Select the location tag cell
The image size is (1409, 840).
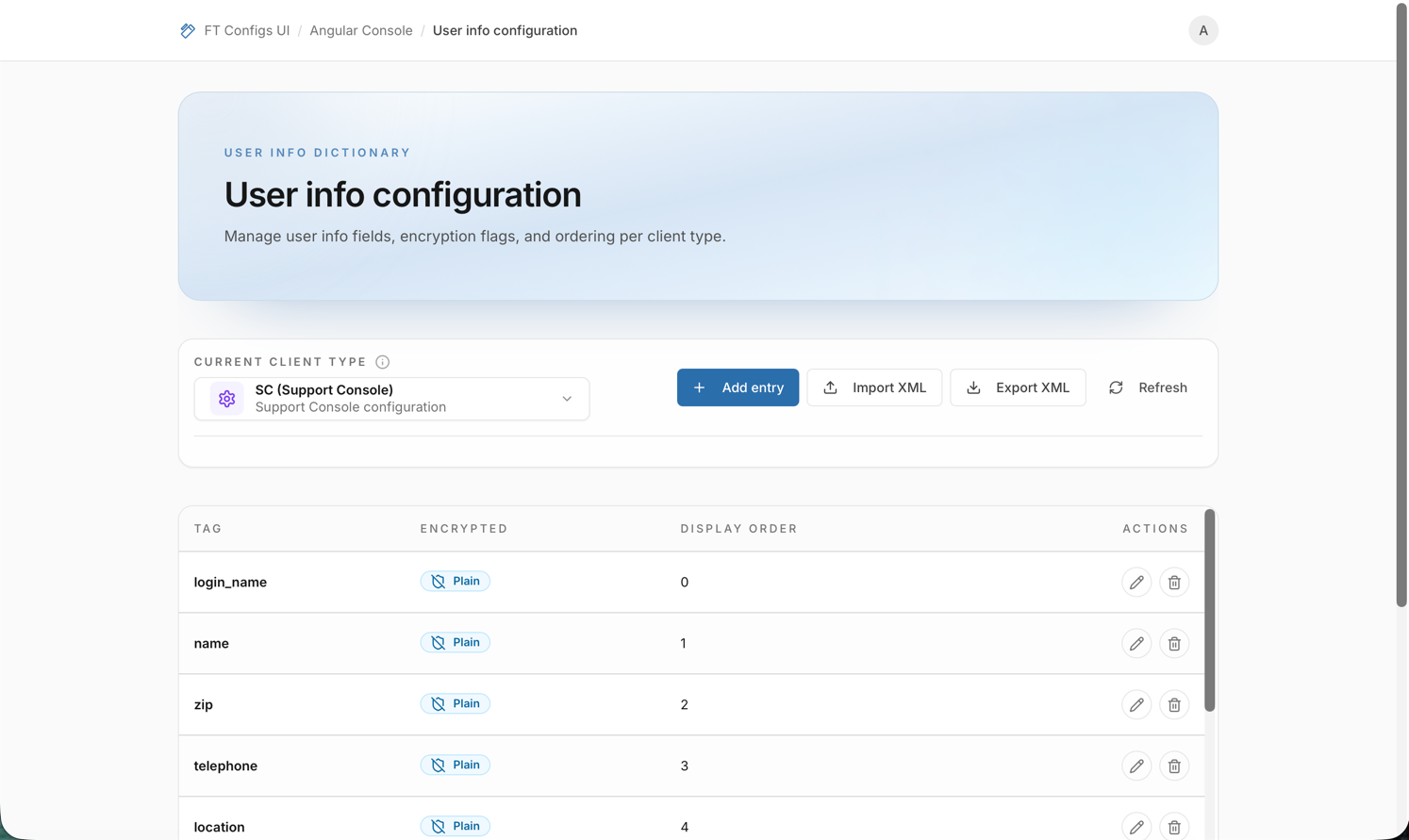click(219, 827)
